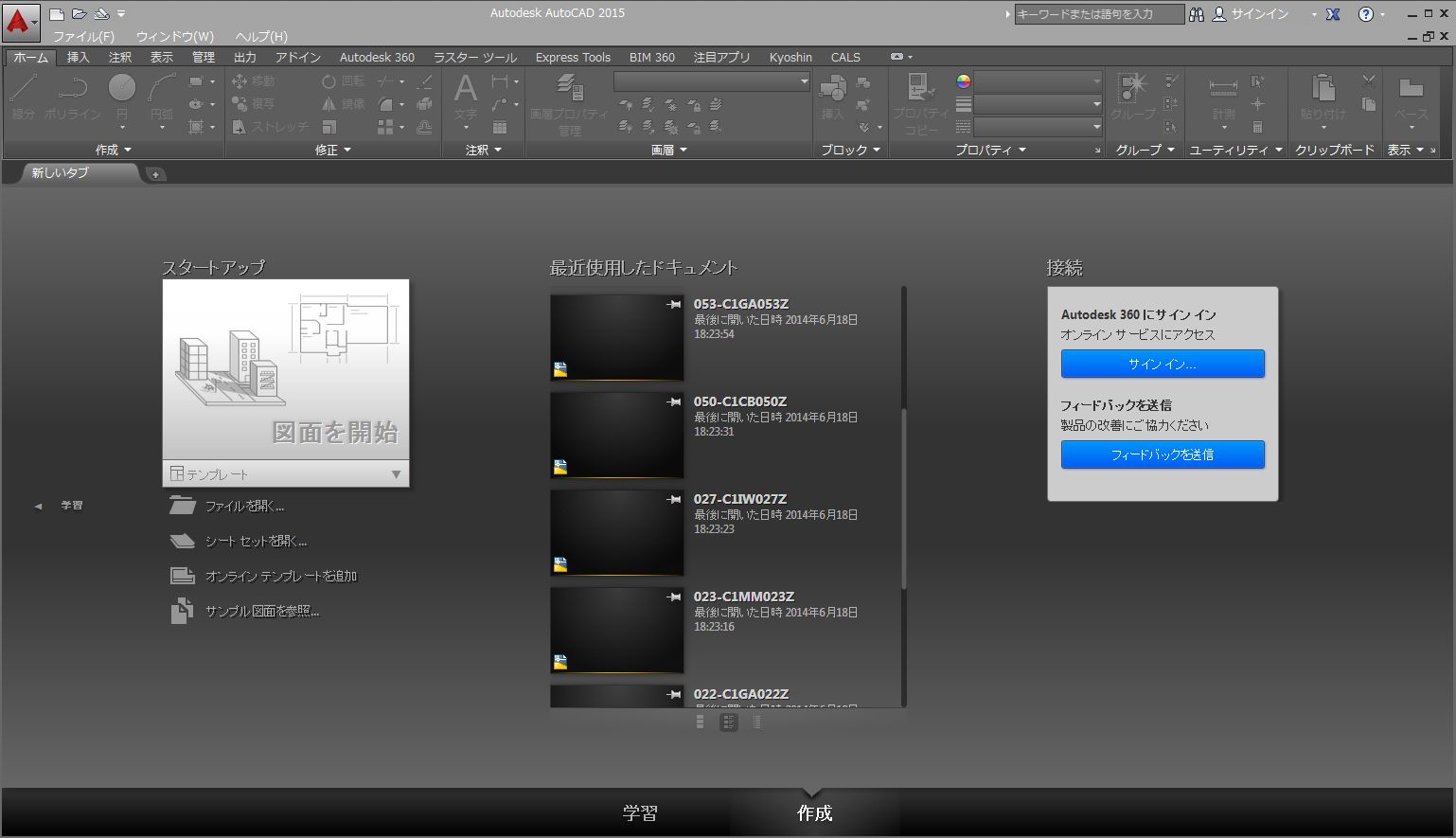Expand the 修正 panel
The image size is (1456, 838).
pyautogui.click(x=333, y=150)
